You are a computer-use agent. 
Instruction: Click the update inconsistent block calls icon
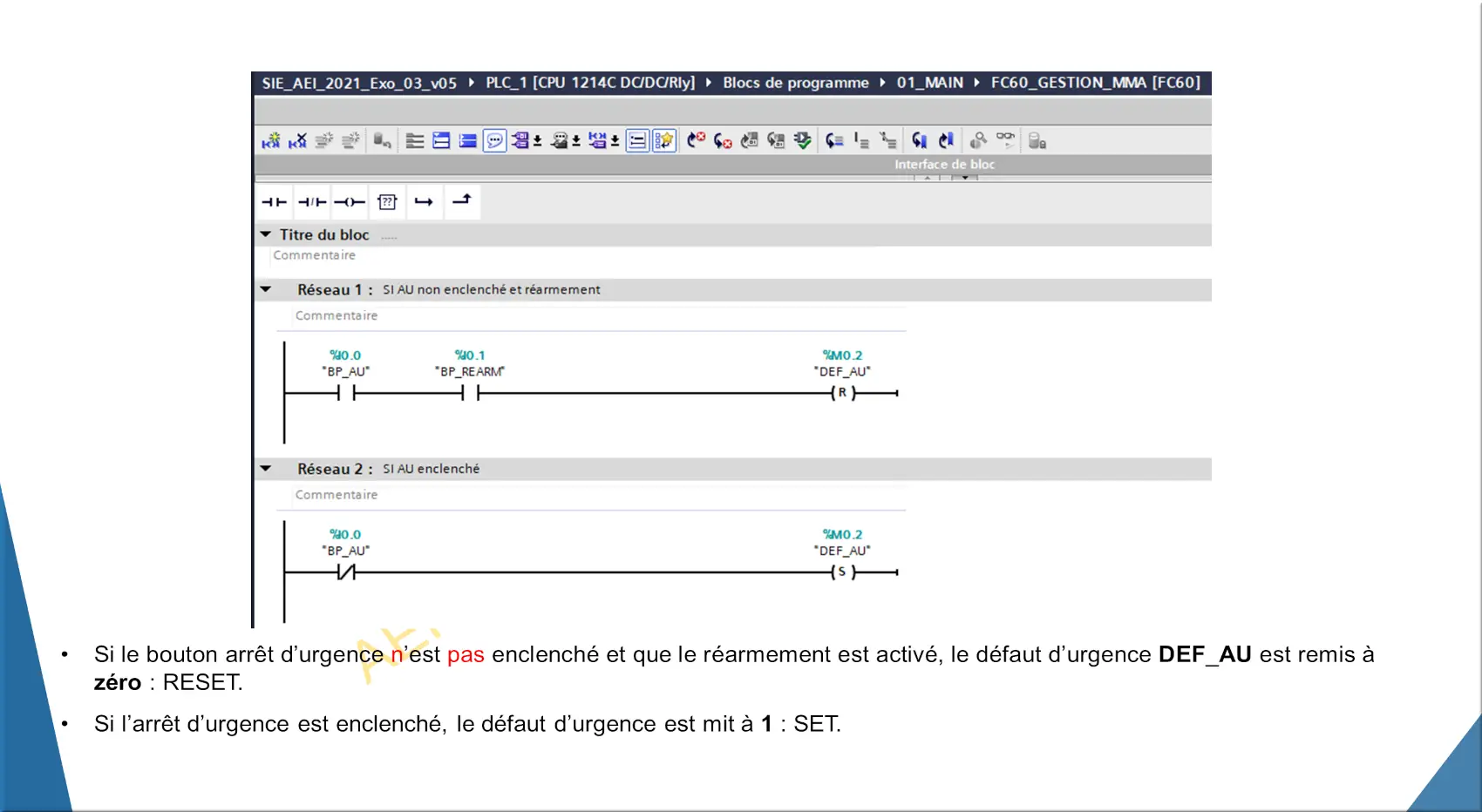tap(750, 140)
